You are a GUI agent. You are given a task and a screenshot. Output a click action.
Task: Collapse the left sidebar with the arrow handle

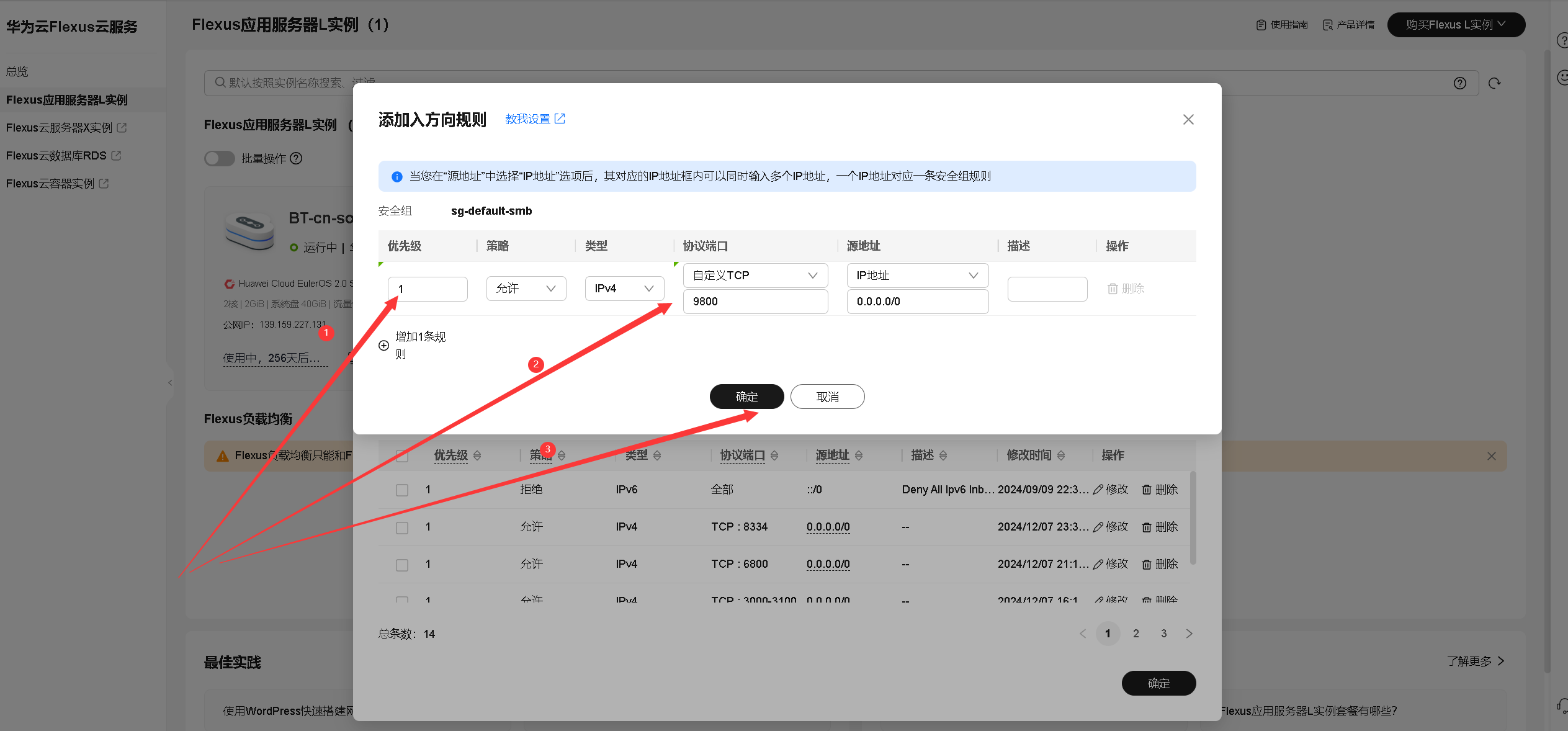coord(170,382)
